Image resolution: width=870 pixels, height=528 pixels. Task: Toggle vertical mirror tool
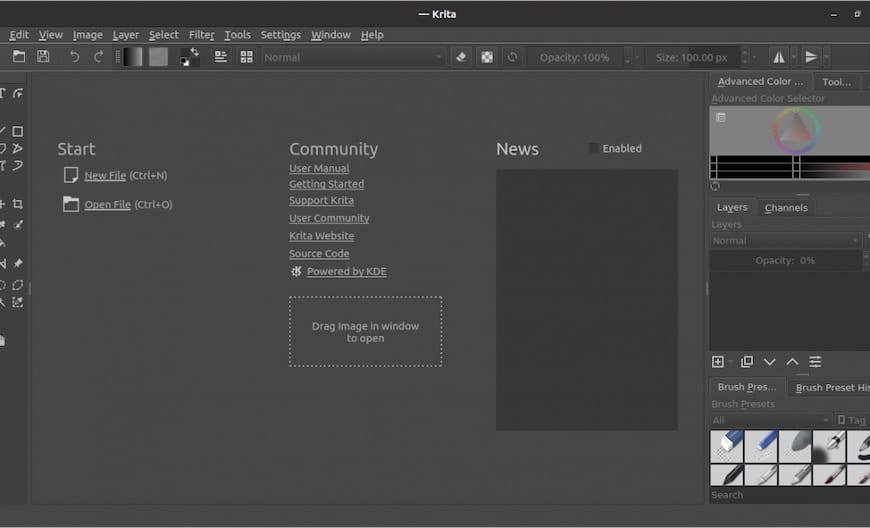click(x=811, y=57)
